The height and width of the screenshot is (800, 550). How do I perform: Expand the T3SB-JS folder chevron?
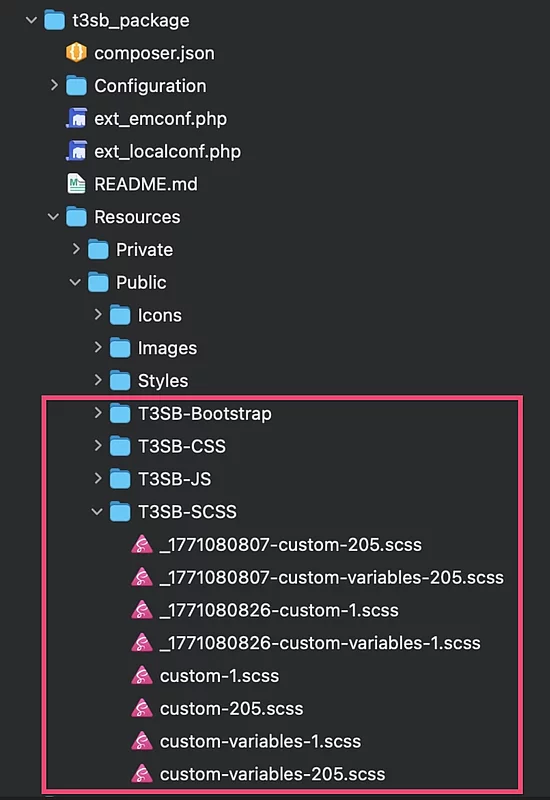click(x=98, y=478)
